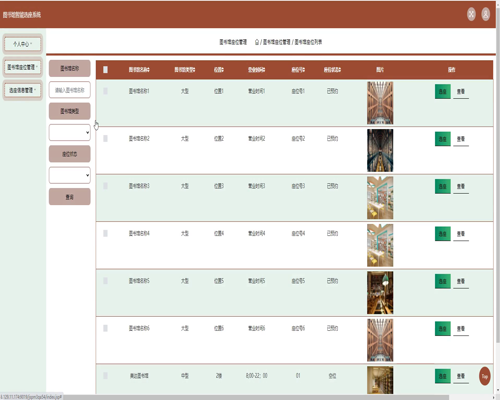
Task: Toggle the select-all checkbox in table header
Action: pos(105,69)
